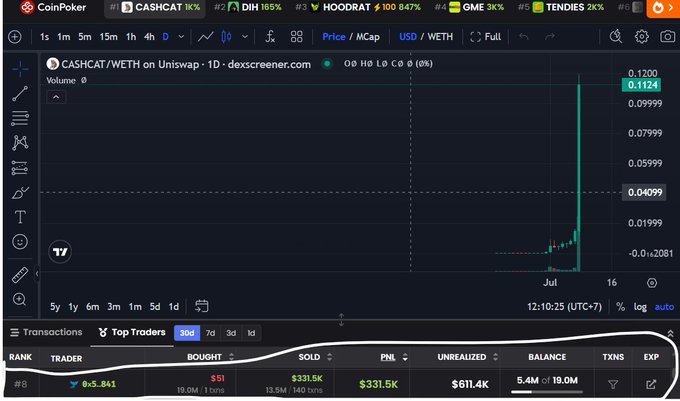The height and width of the screenshot is (401, 680).
Task: Select the CASHCAT trending token tab
Action: tap(155, 7)
